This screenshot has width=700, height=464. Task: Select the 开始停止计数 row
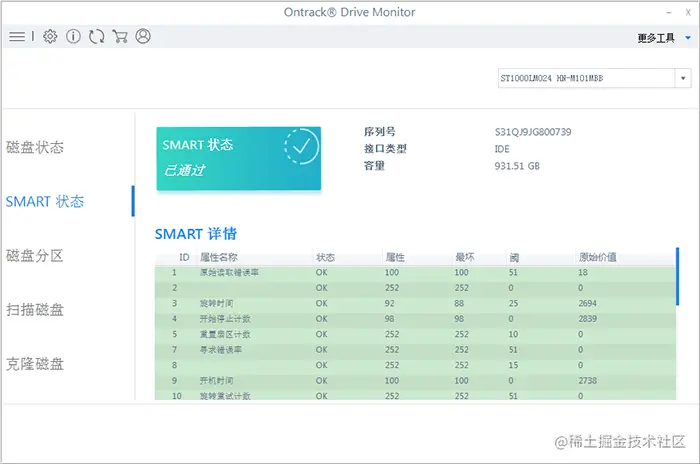click(x=415, y=319)
